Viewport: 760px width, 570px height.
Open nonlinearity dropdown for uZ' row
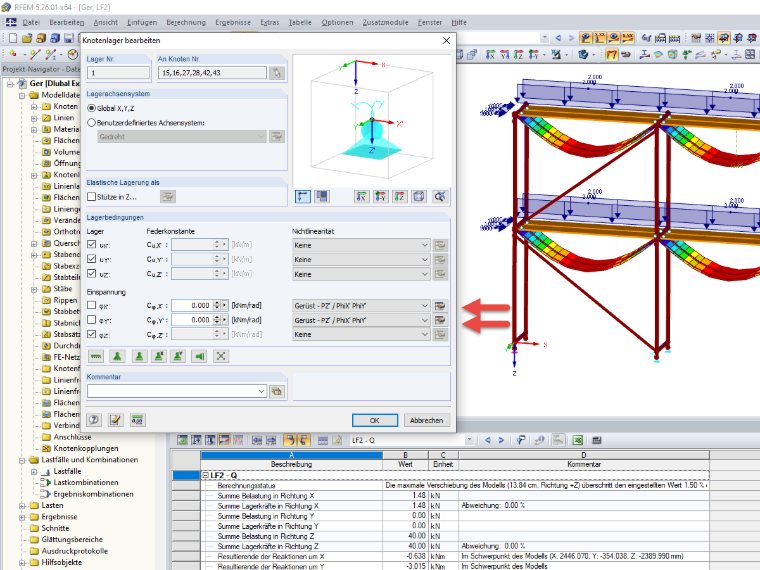(x=361, y=274)
